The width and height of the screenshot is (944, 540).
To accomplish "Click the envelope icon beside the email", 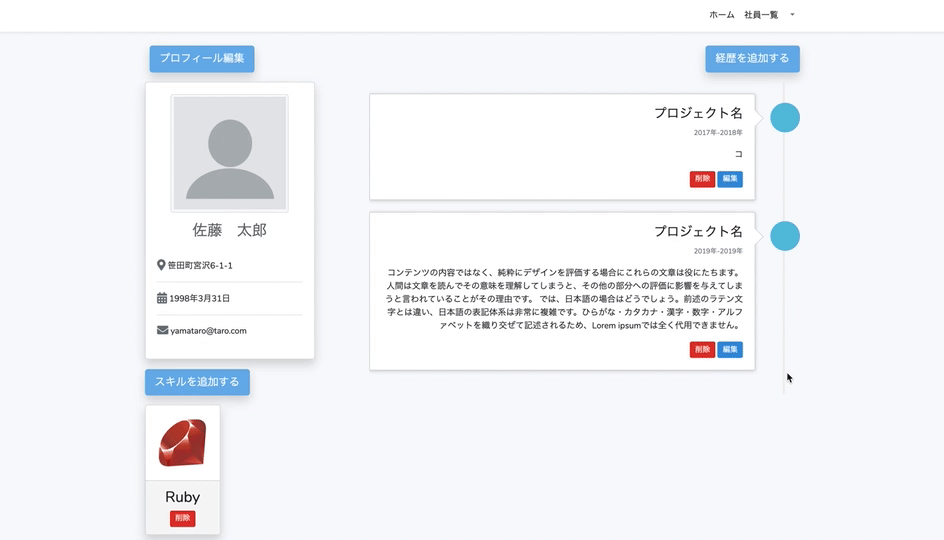I will pyautogui.click(x=162, y=330).
